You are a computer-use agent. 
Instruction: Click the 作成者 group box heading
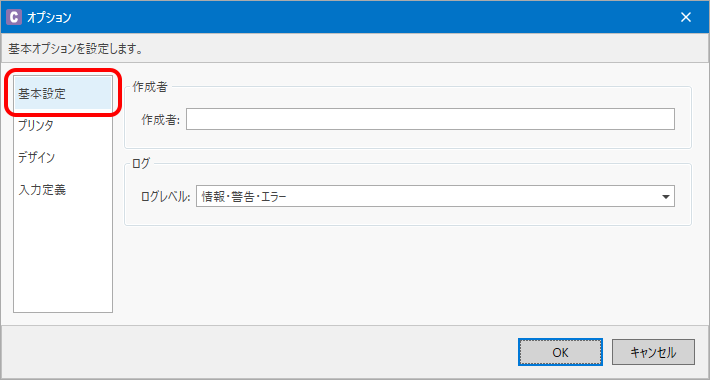tap(149, 87)
